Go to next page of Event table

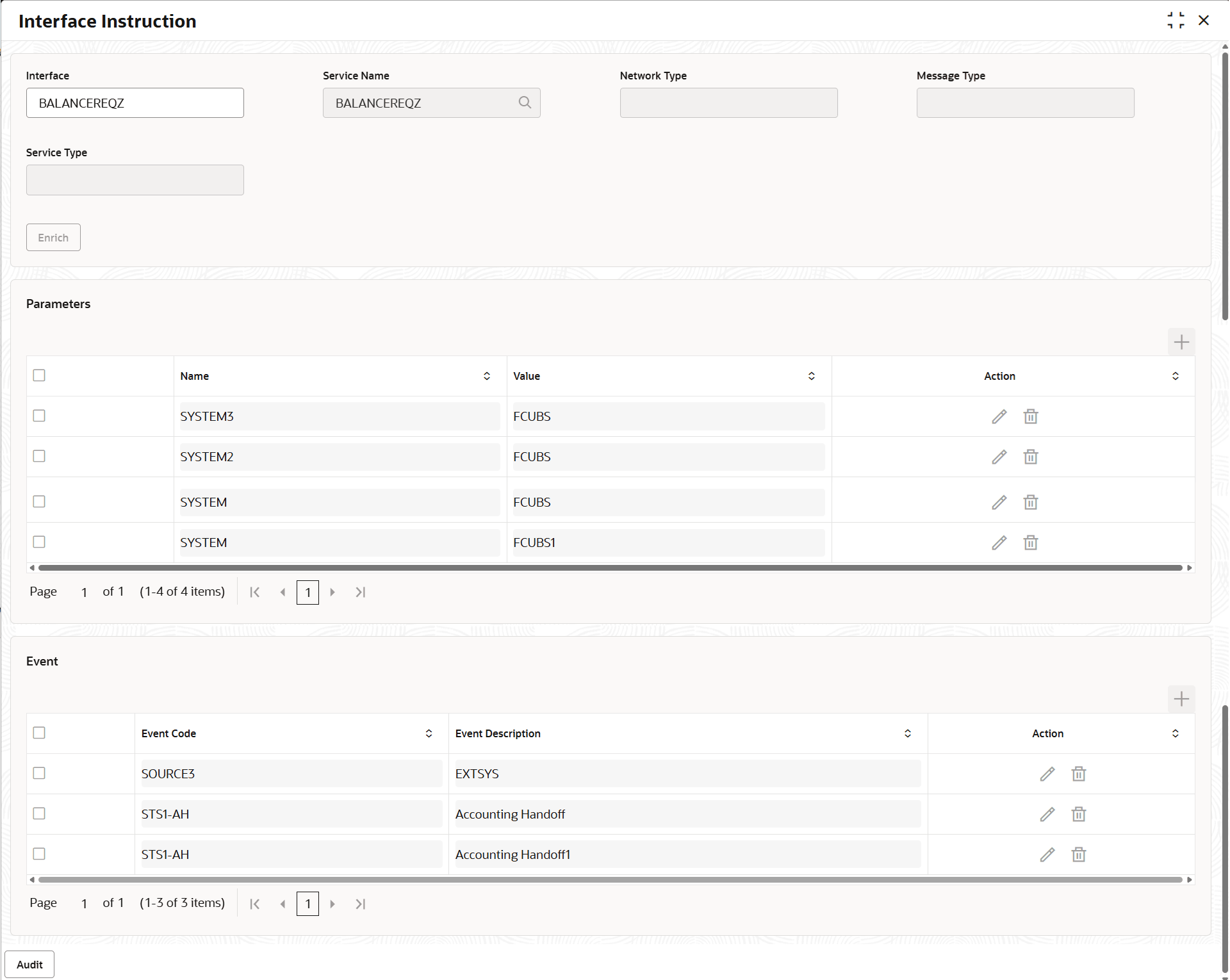tap(332, 904)
